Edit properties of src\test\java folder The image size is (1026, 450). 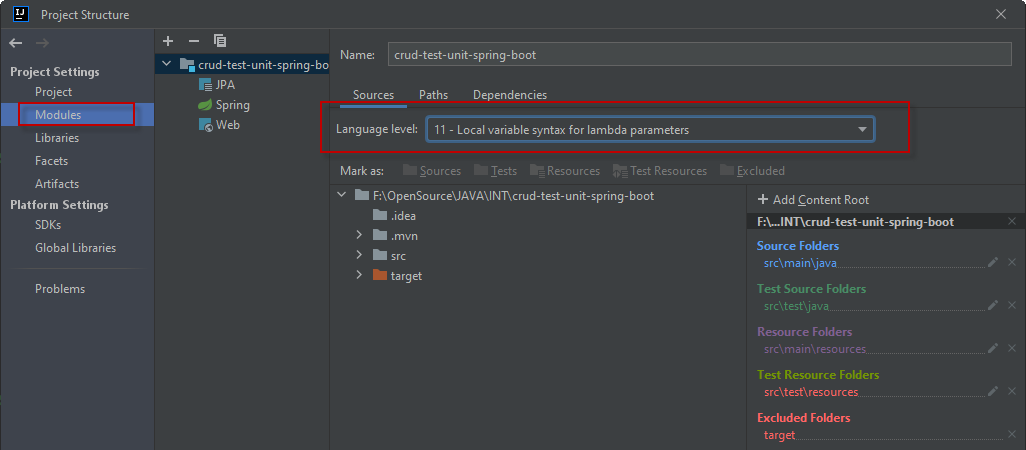(993, 305)
